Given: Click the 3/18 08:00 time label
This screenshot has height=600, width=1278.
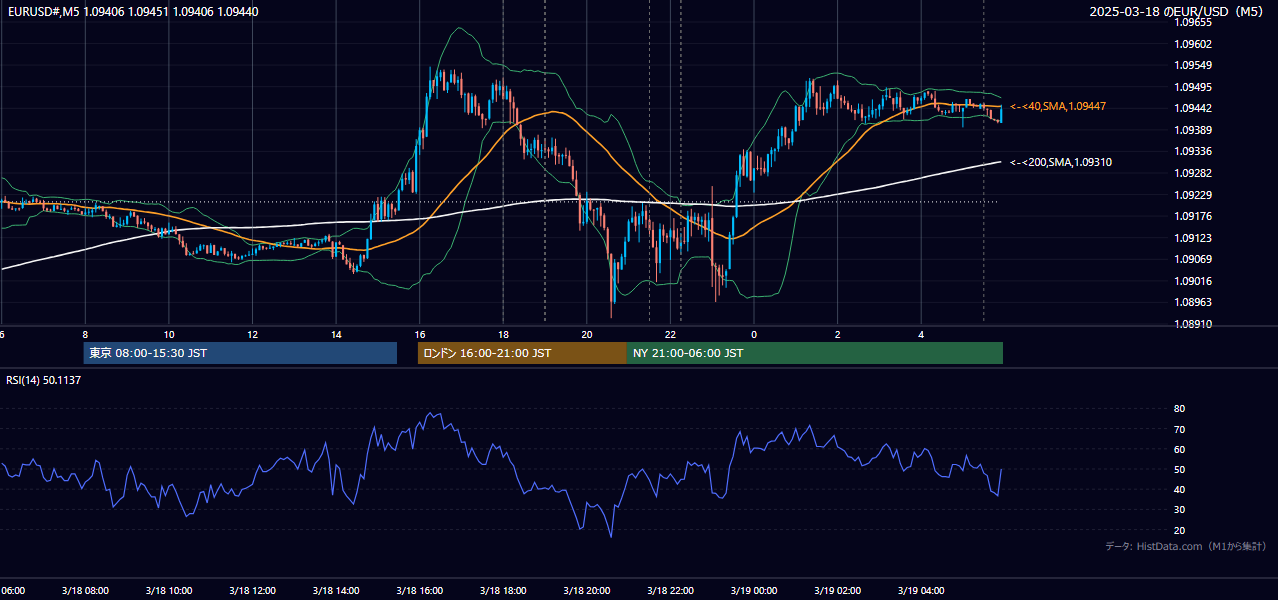Looking at the screenshot, I should click(84, 590).
